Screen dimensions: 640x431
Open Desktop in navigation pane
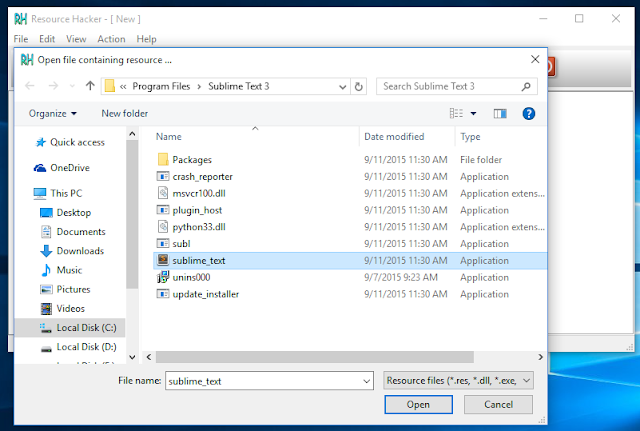coord(65,213)
